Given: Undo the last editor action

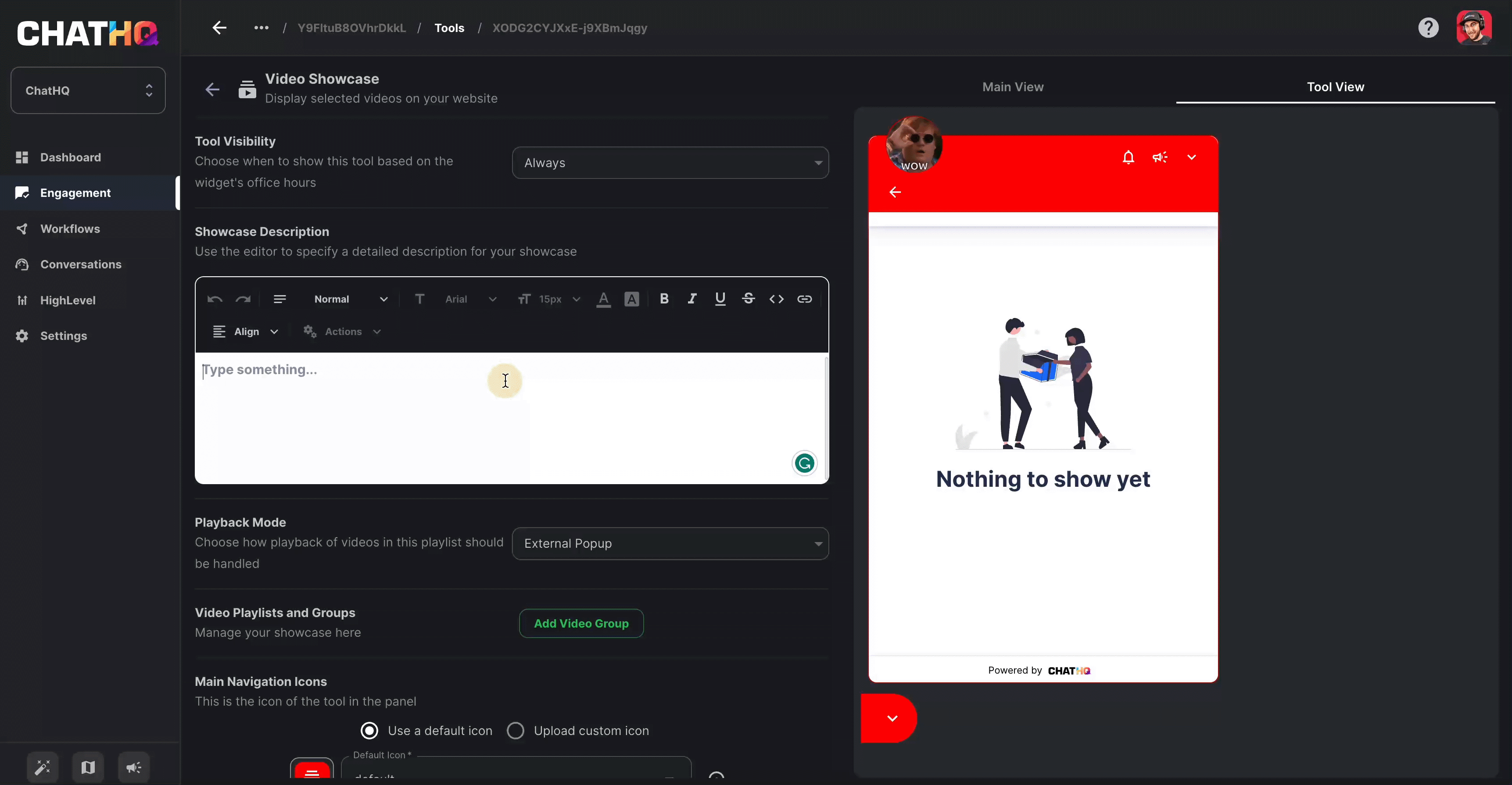Looking at the screenshot, I should pos(214,299).
